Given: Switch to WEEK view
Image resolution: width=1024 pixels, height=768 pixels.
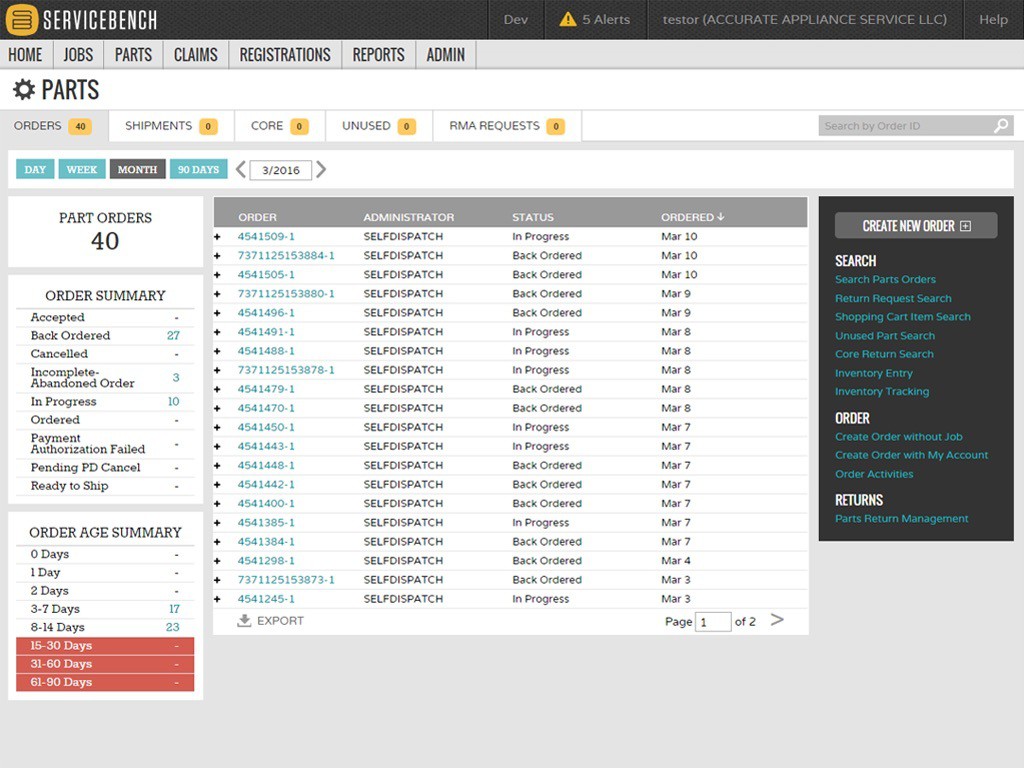Looking at the screenshot, I should click(81, 169).
